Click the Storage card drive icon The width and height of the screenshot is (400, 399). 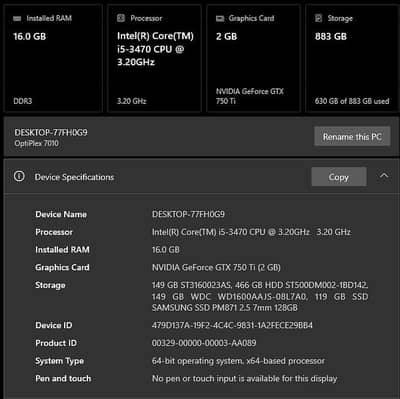(x=319, y=18)
